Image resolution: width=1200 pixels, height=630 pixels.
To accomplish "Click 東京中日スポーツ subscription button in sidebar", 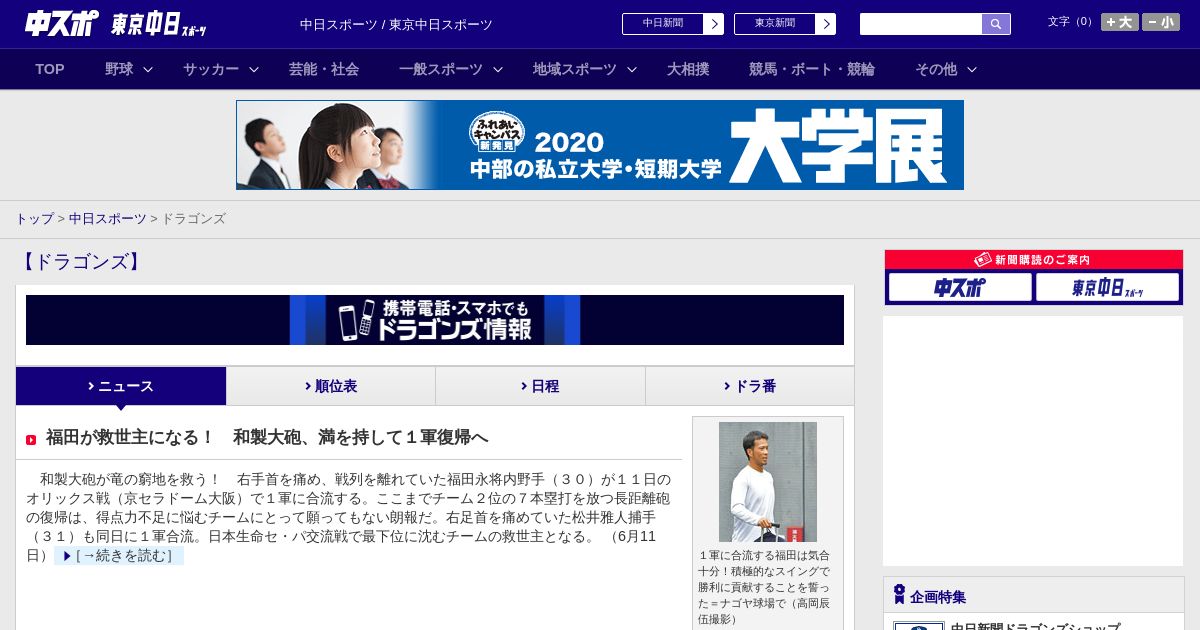I will pyautogui.click(x=1107, y=287).
